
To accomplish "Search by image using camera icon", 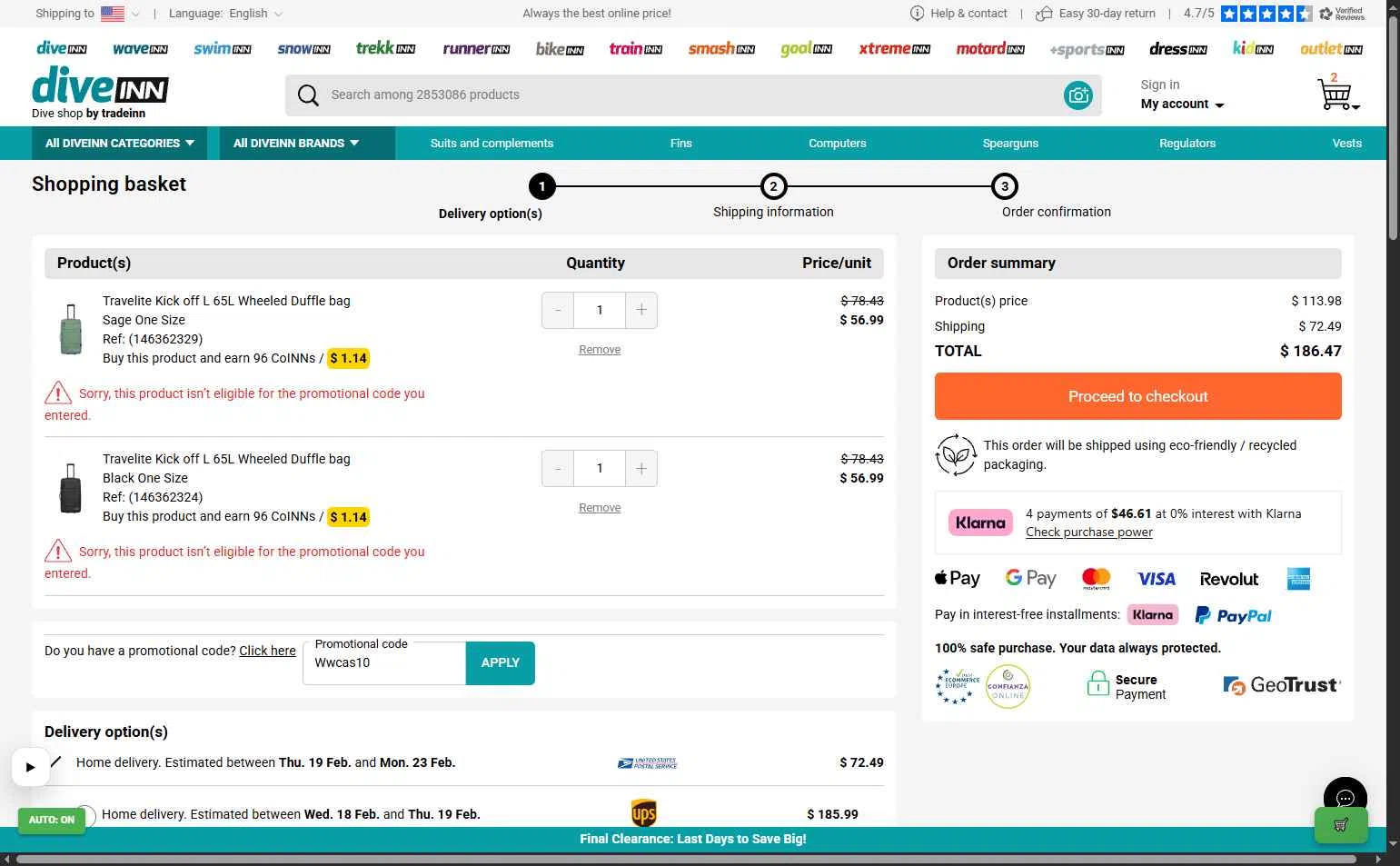I will coord(1078,95).
